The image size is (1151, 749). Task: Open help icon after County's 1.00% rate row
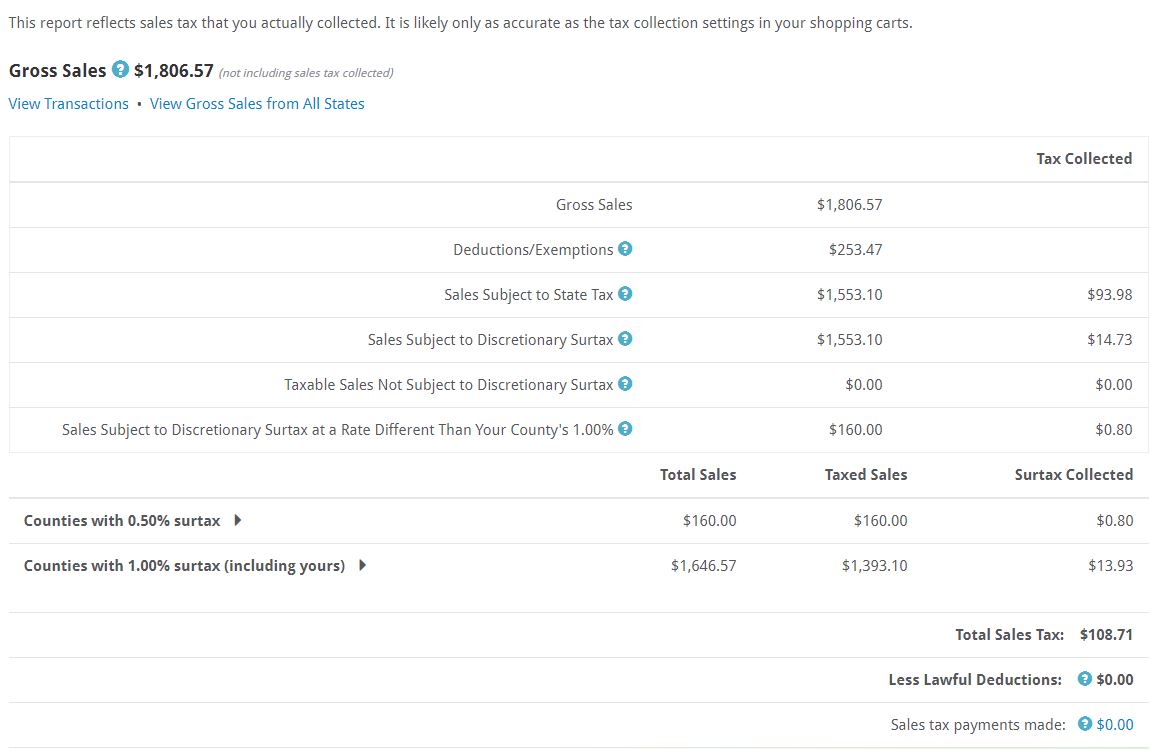click(x=625, y=429)
